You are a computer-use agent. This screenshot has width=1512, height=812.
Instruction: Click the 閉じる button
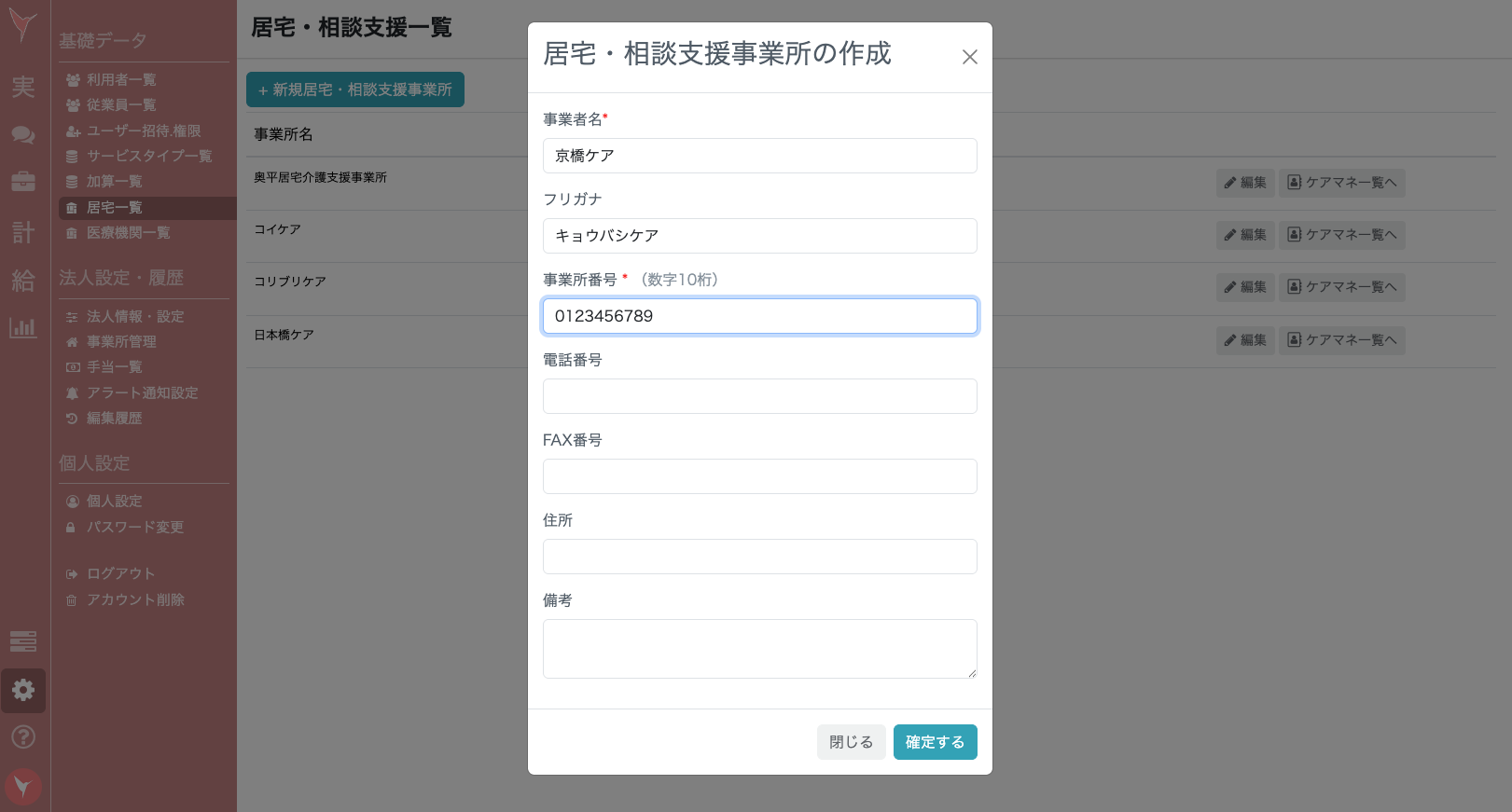[x=852, y=742]
